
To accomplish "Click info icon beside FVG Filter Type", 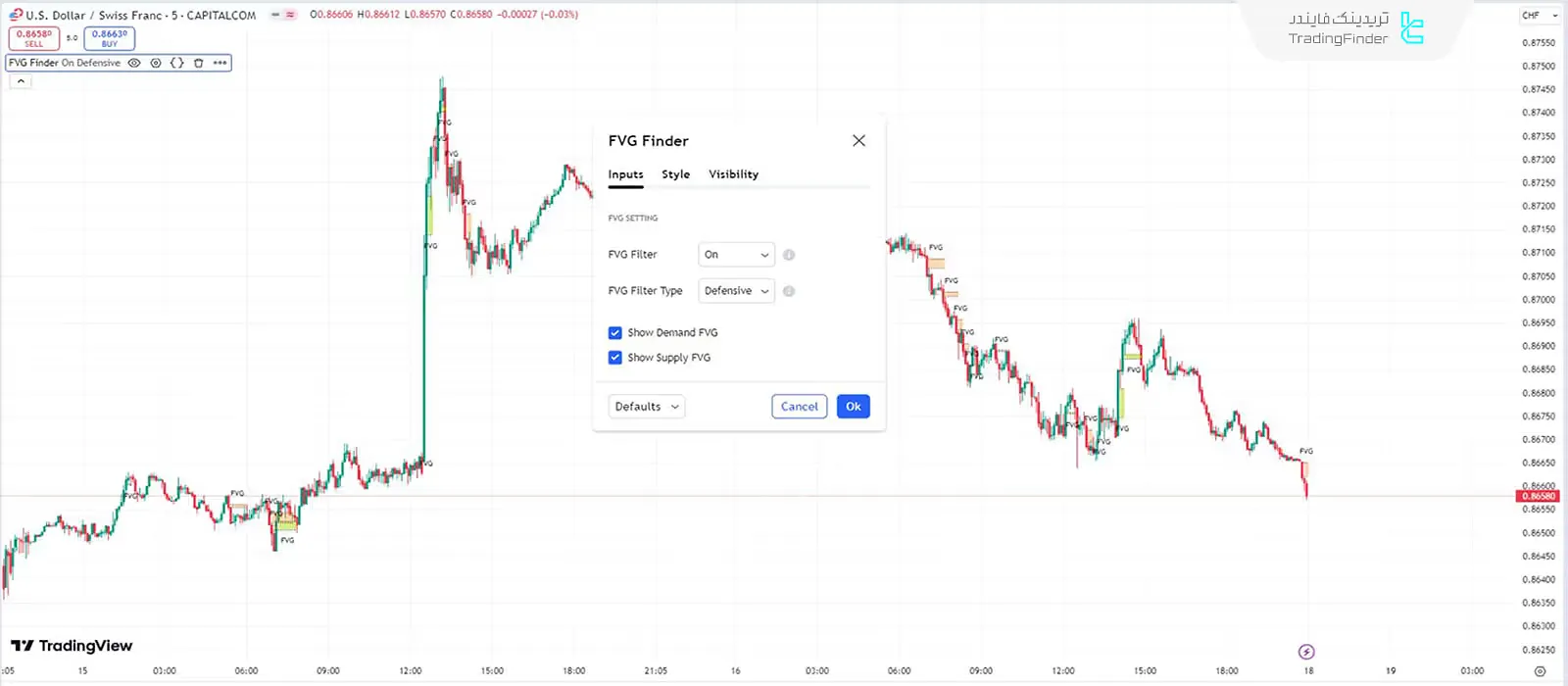I will (x=789, y=291).
